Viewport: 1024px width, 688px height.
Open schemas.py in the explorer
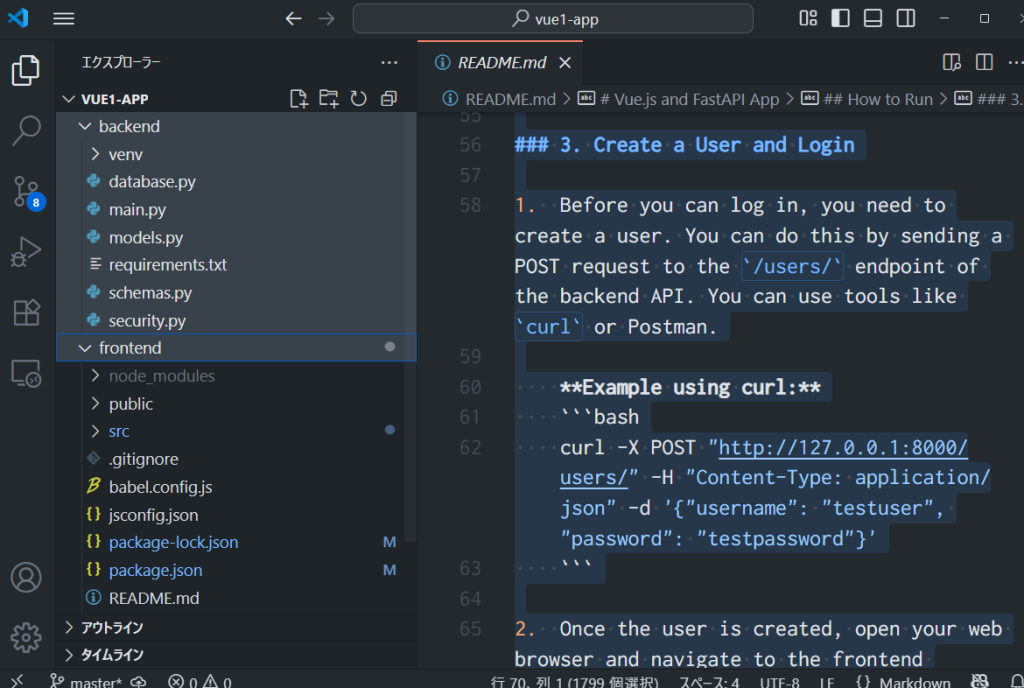pos(236,293)
